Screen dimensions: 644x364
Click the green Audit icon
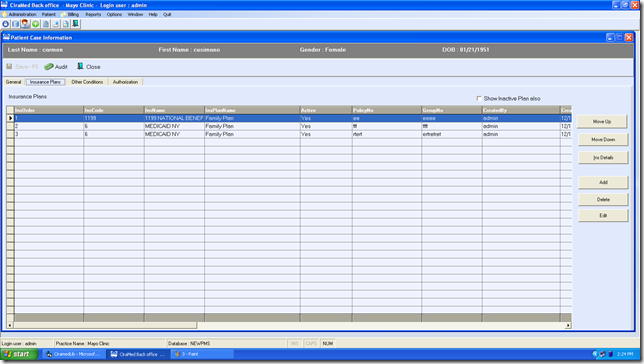click(x=49, y=67)
